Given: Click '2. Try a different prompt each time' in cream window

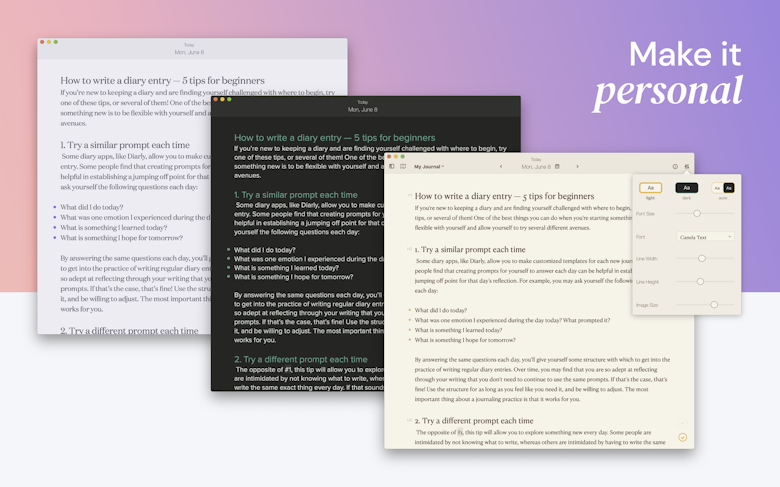Looking at the screenshot, I should 474,420.
